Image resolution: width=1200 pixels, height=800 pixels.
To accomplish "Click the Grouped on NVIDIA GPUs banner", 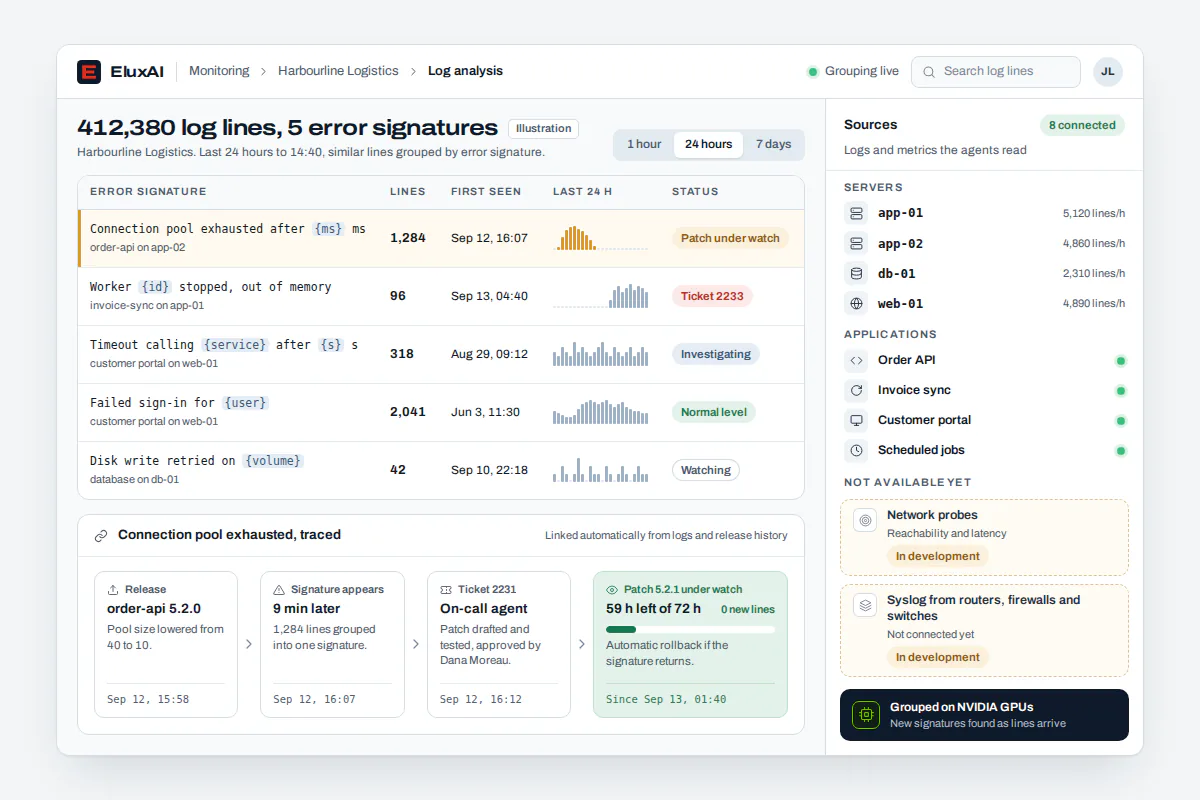I will 984,715.
